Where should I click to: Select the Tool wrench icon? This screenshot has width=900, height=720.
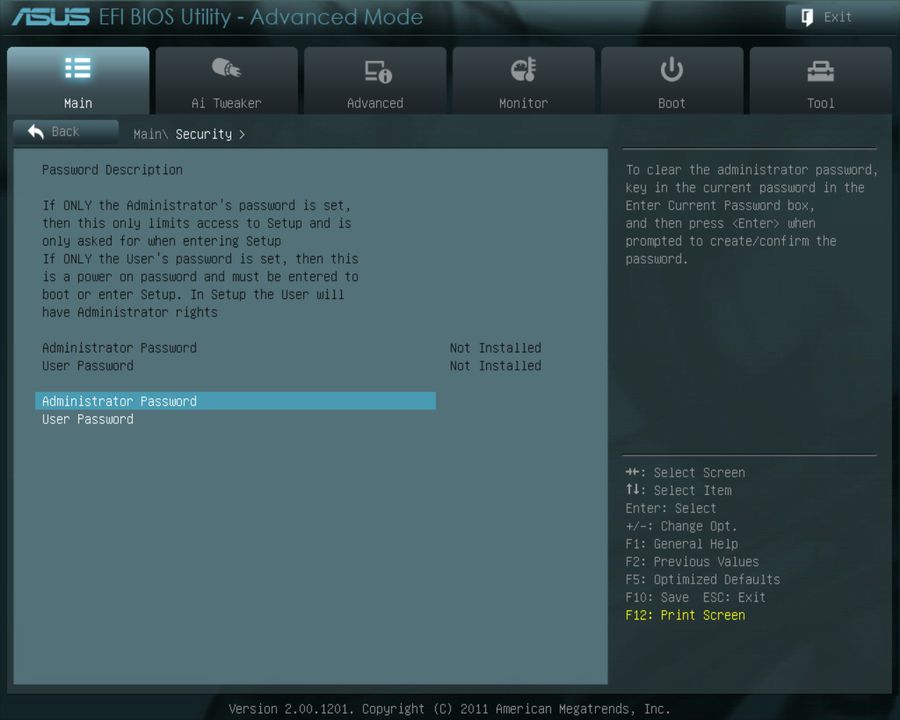(x=820, y=68)
